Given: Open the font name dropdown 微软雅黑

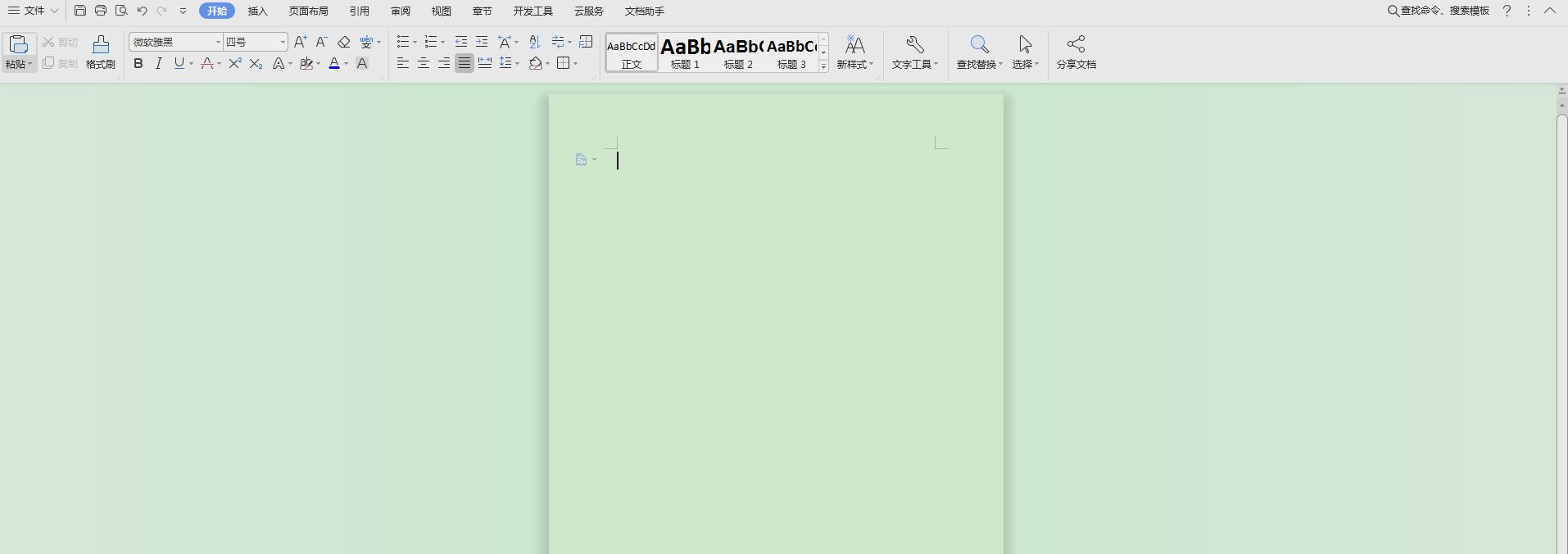Looking at the screenshot, I should [218, 42].
